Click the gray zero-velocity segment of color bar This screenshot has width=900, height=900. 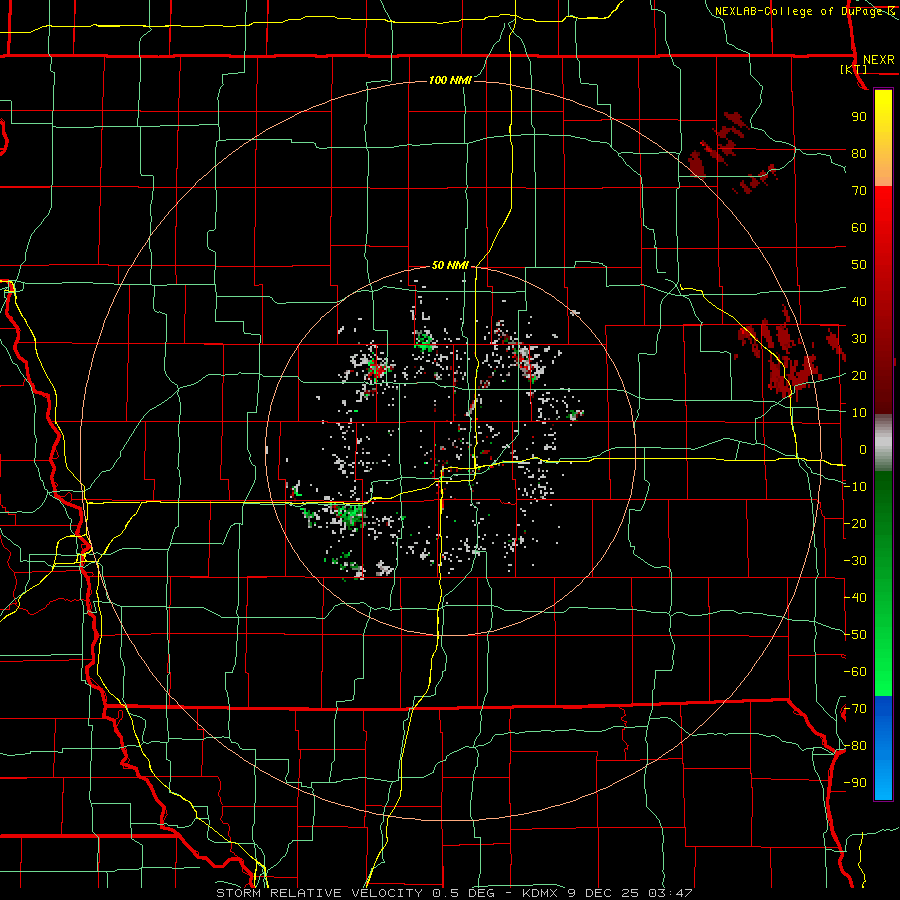(883, 443)
